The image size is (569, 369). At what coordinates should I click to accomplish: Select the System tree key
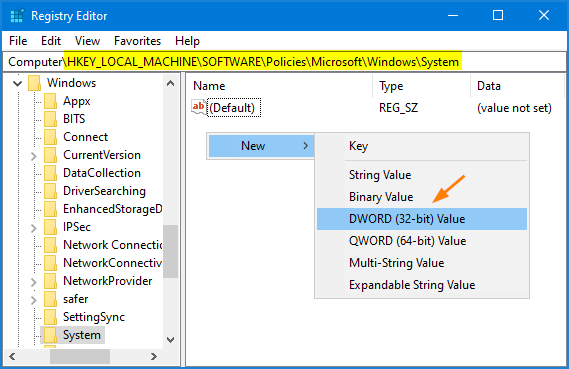(82, 335)
